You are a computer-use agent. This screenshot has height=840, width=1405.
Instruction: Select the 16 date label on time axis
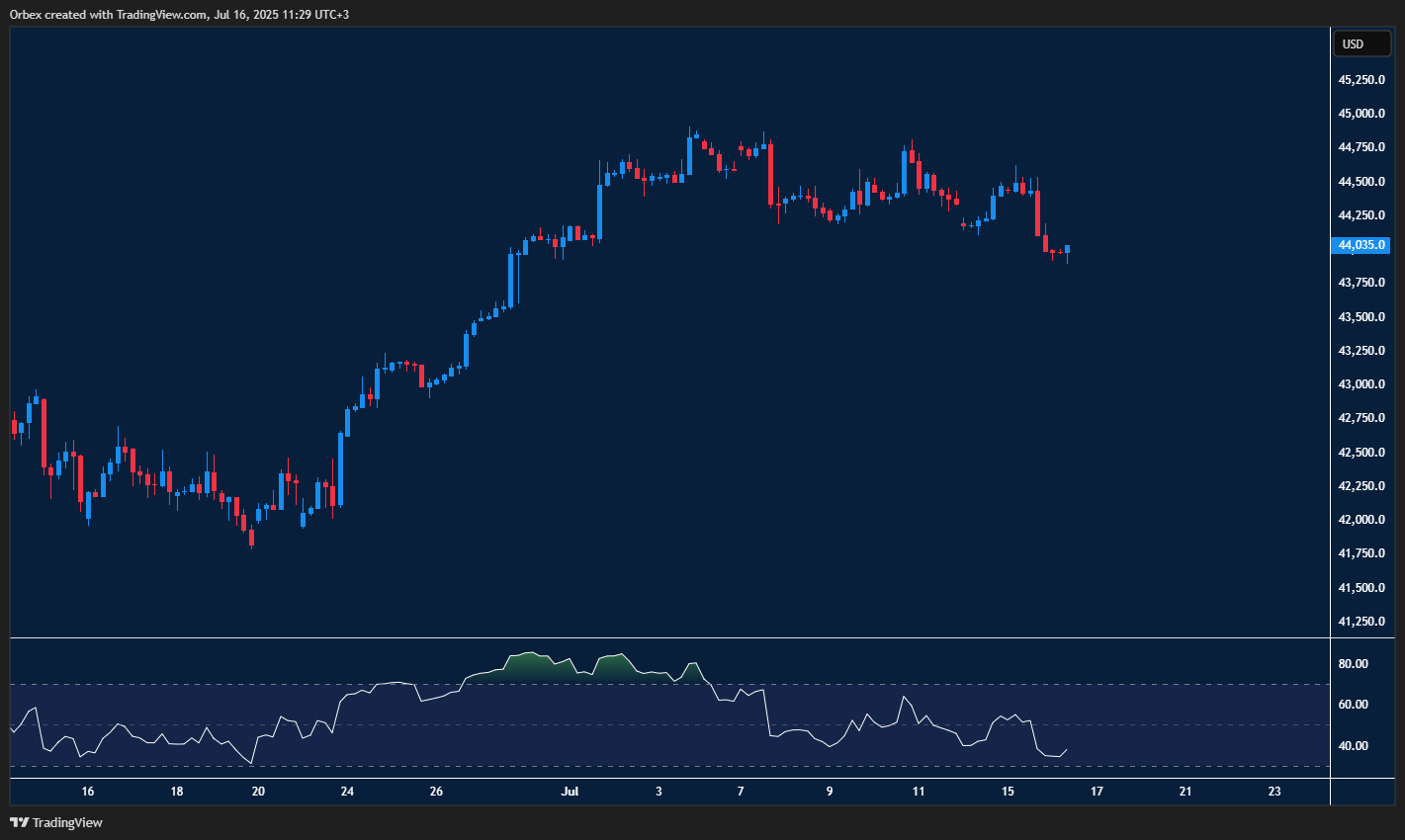click(88, 792)
